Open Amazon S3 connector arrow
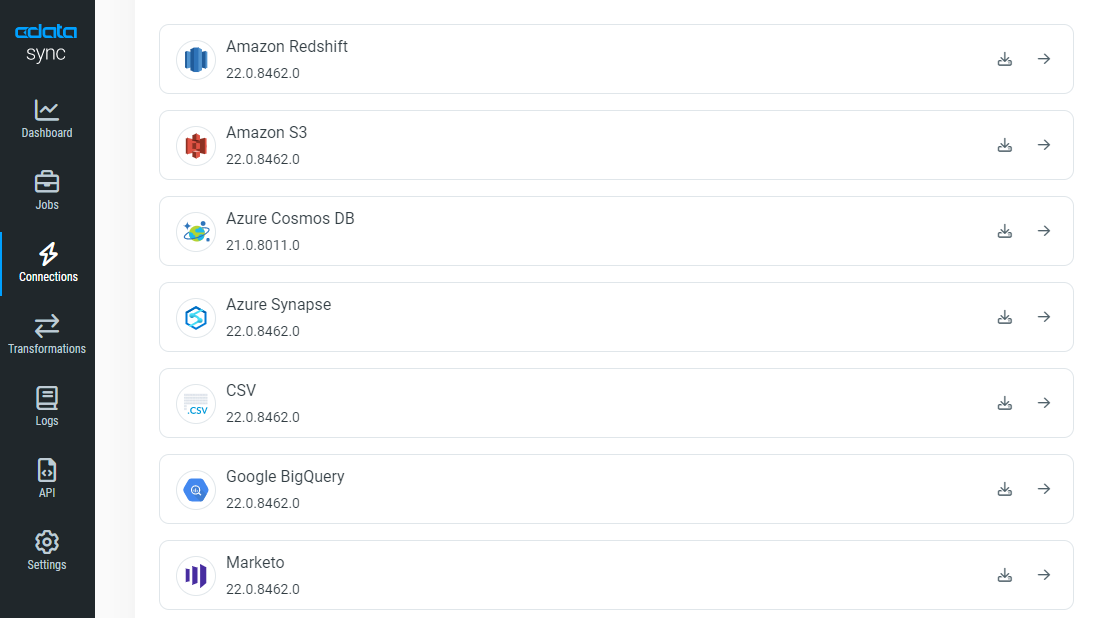 (x=1044, y=145)
